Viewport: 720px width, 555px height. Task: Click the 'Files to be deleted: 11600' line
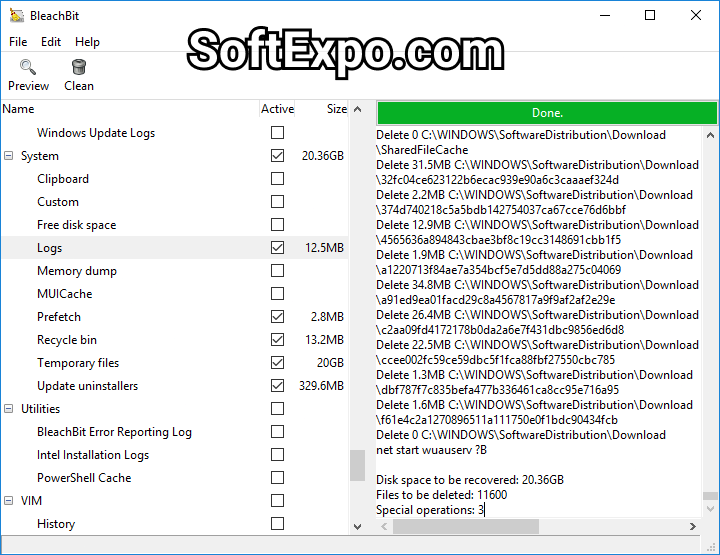[x=441, y=495]
